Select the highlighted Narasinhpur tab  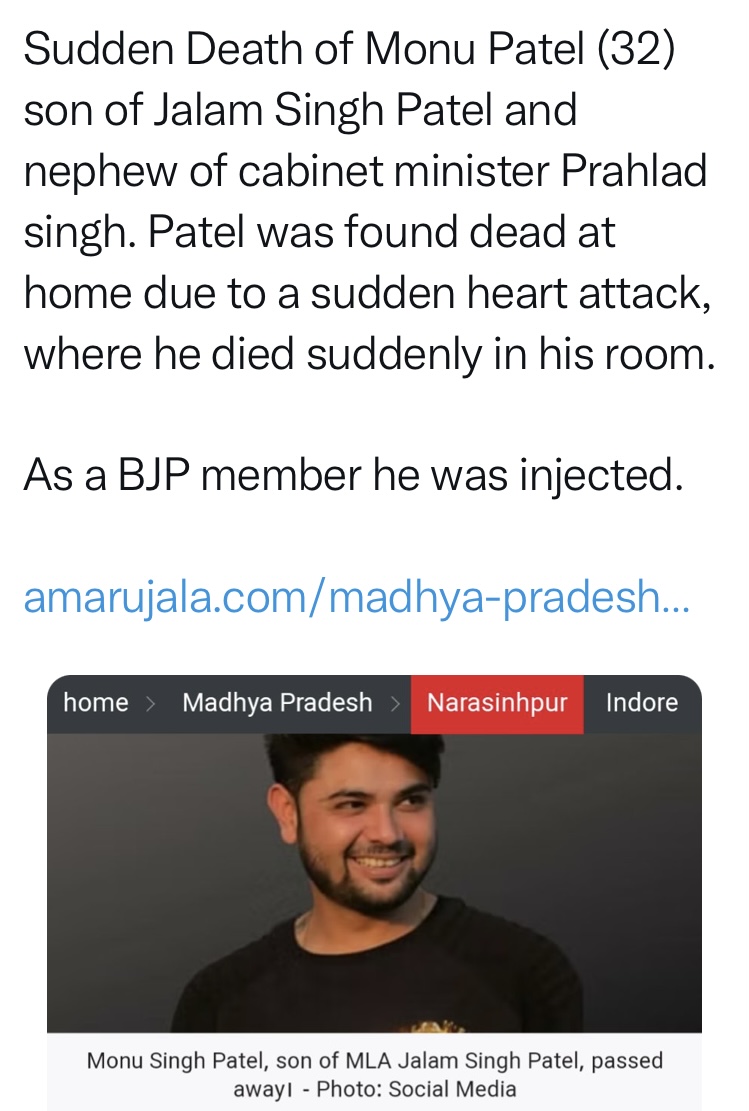(x=497, y=703)
